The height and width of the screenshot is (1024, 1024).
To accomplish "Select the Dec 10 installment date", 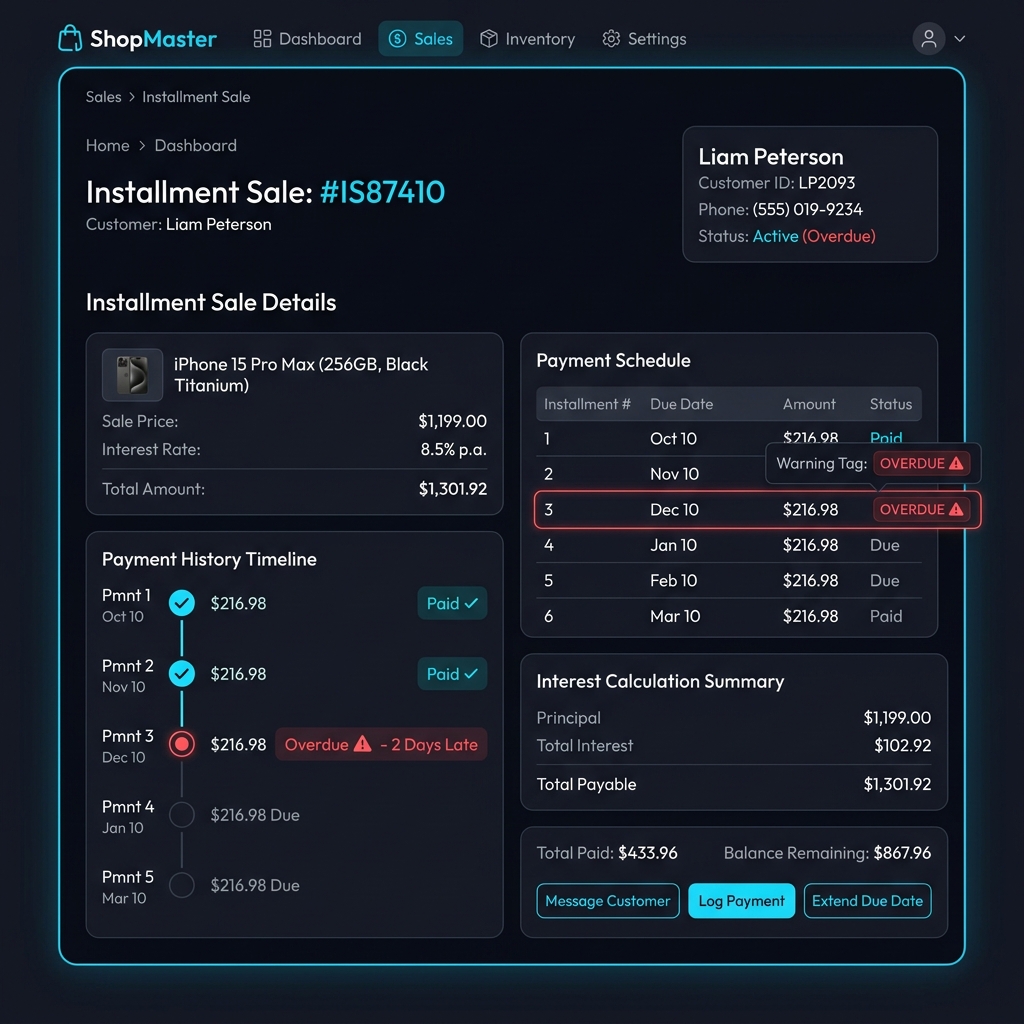I will (x=674, y=509).
